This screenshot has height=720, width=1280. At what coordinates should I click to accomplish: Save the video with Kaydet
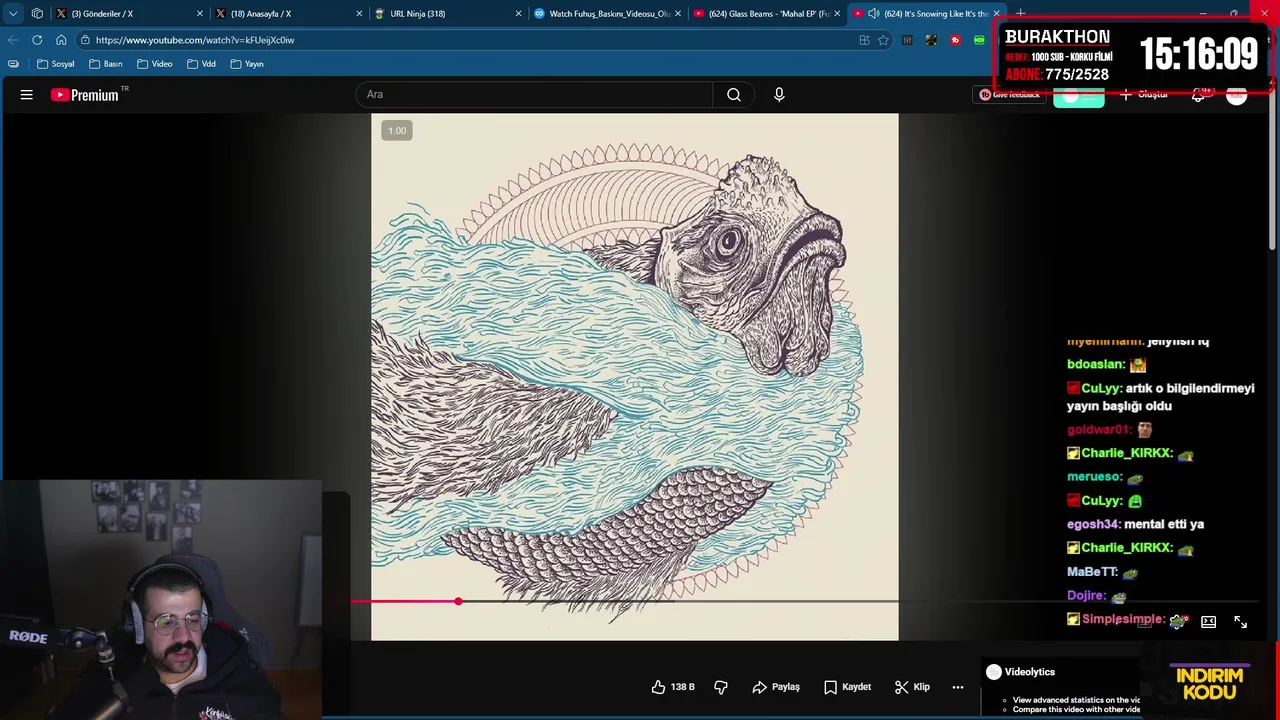(847, 687)
